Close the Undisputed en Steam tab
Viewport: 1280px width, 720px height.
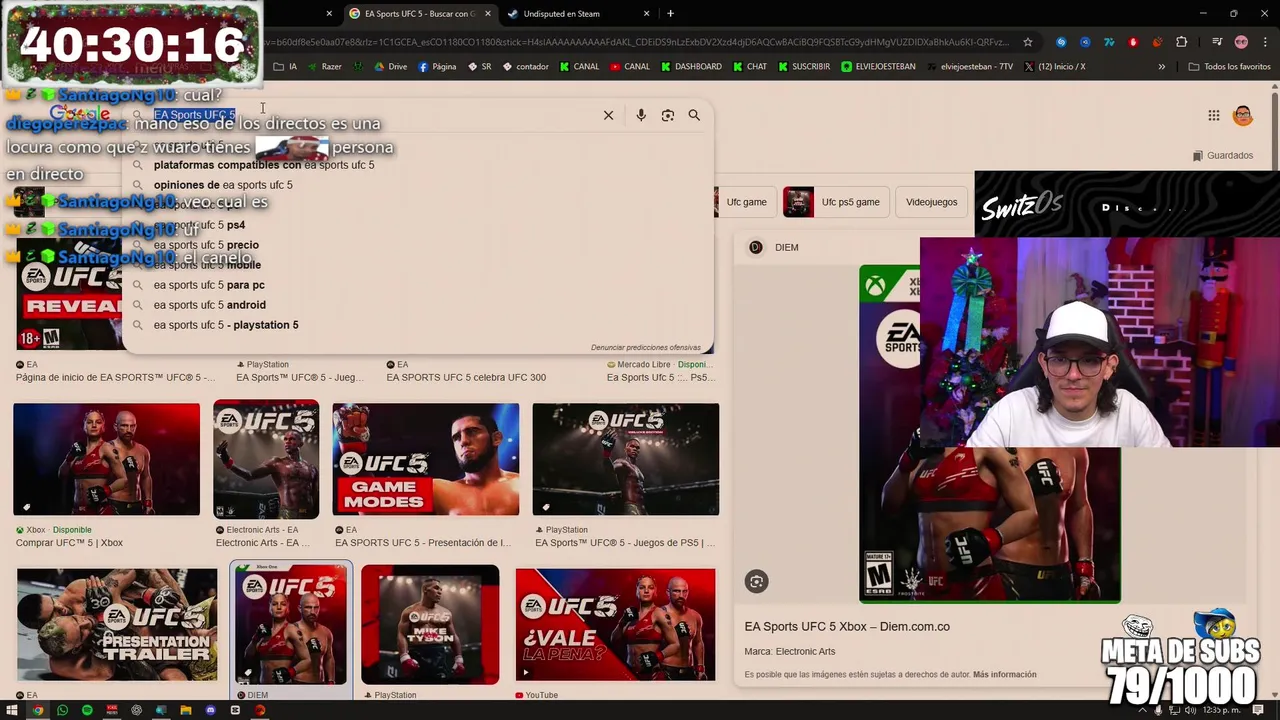[647, 14]
